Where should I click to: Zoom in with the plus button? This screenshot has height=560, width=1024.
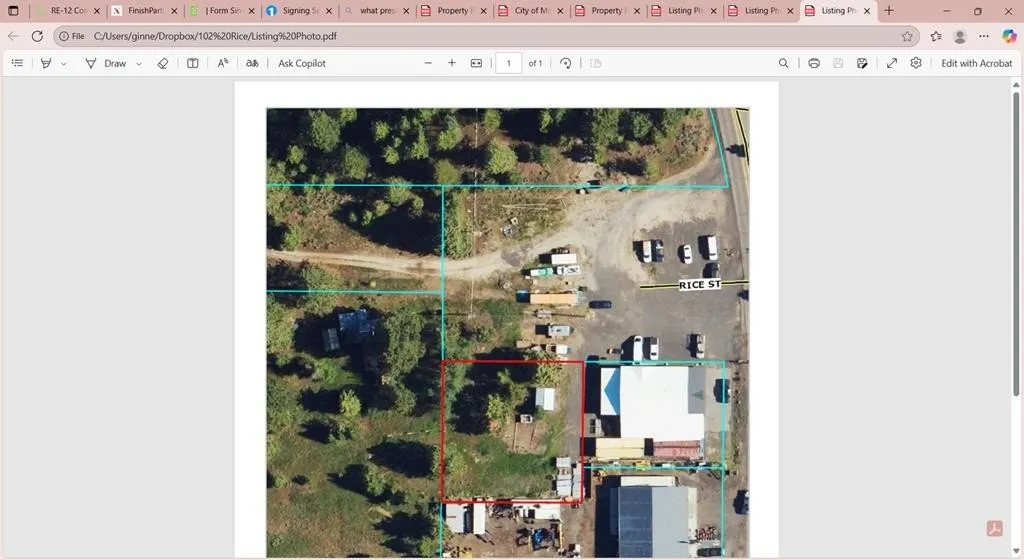(x=452, y=63)
